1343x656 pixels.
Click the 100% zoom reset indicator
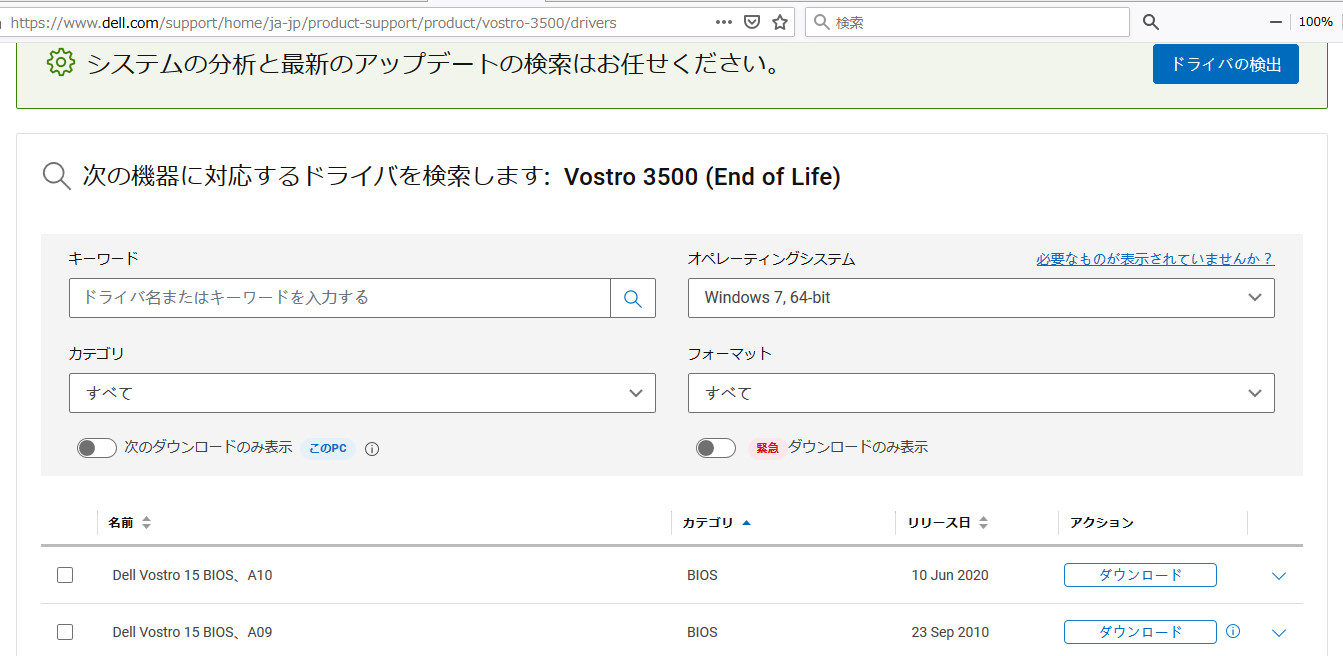1315,22
